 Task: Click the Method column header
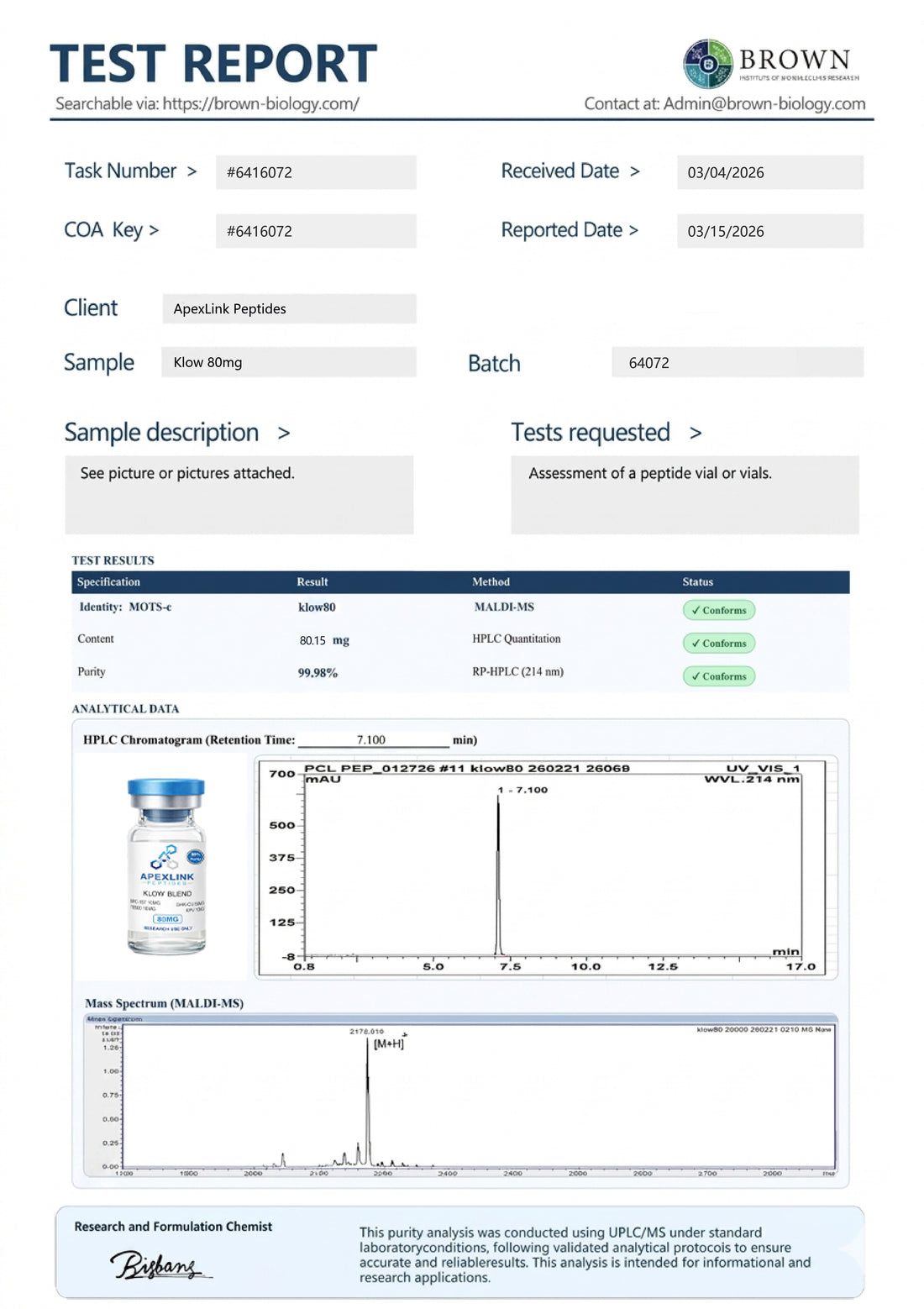tap(491, 581)
